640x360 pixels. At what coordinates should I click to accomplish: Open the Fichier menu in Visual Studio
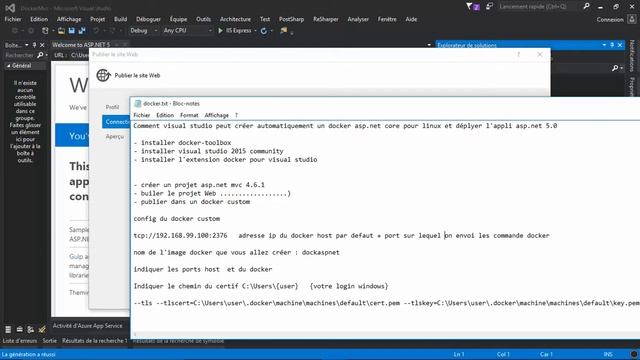point(13,19)
